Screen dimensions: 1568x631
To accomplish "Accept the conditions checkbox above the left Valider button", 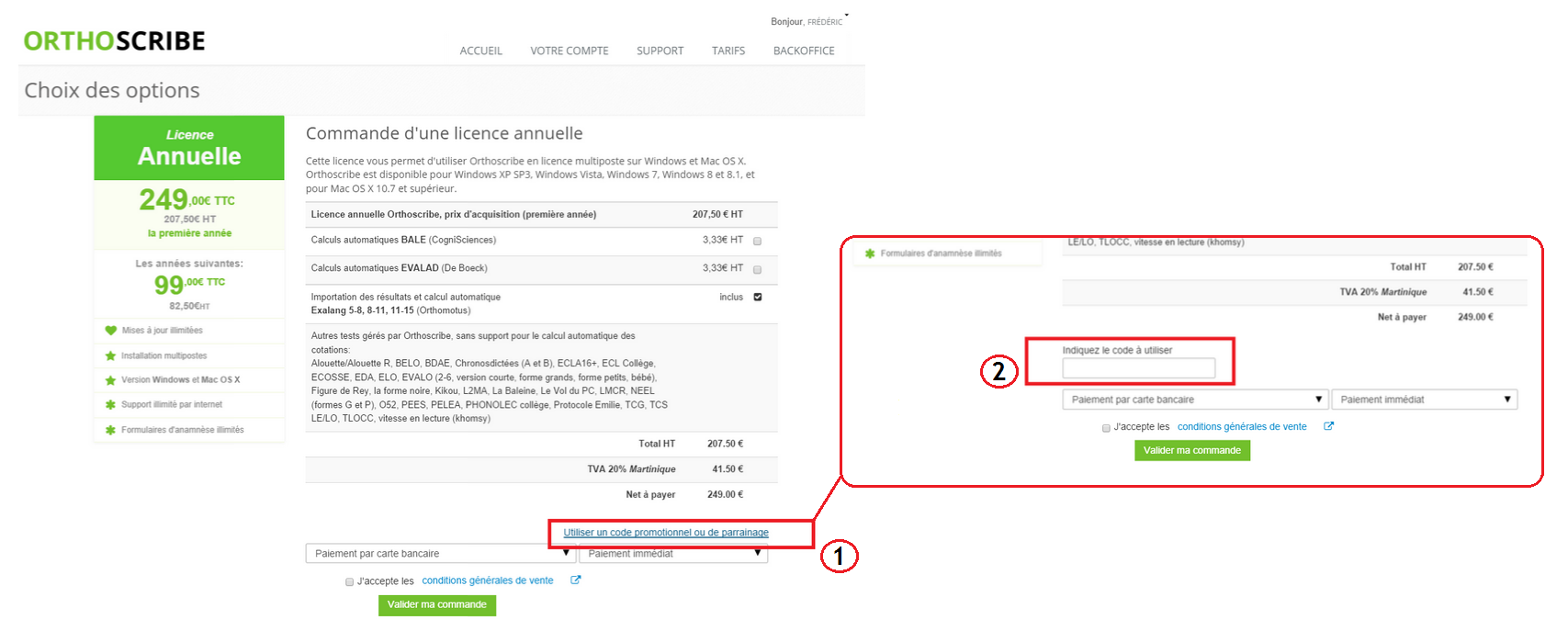I will pyautogui.click(x=349, y=581).
